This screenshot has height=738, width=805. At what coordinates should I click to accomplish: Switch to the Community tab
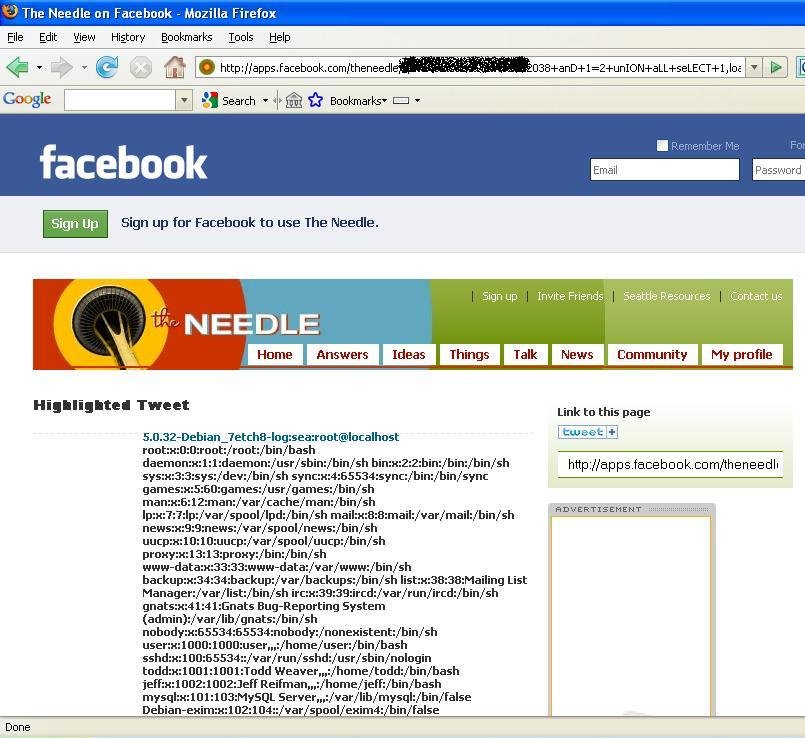pos(652,354)
